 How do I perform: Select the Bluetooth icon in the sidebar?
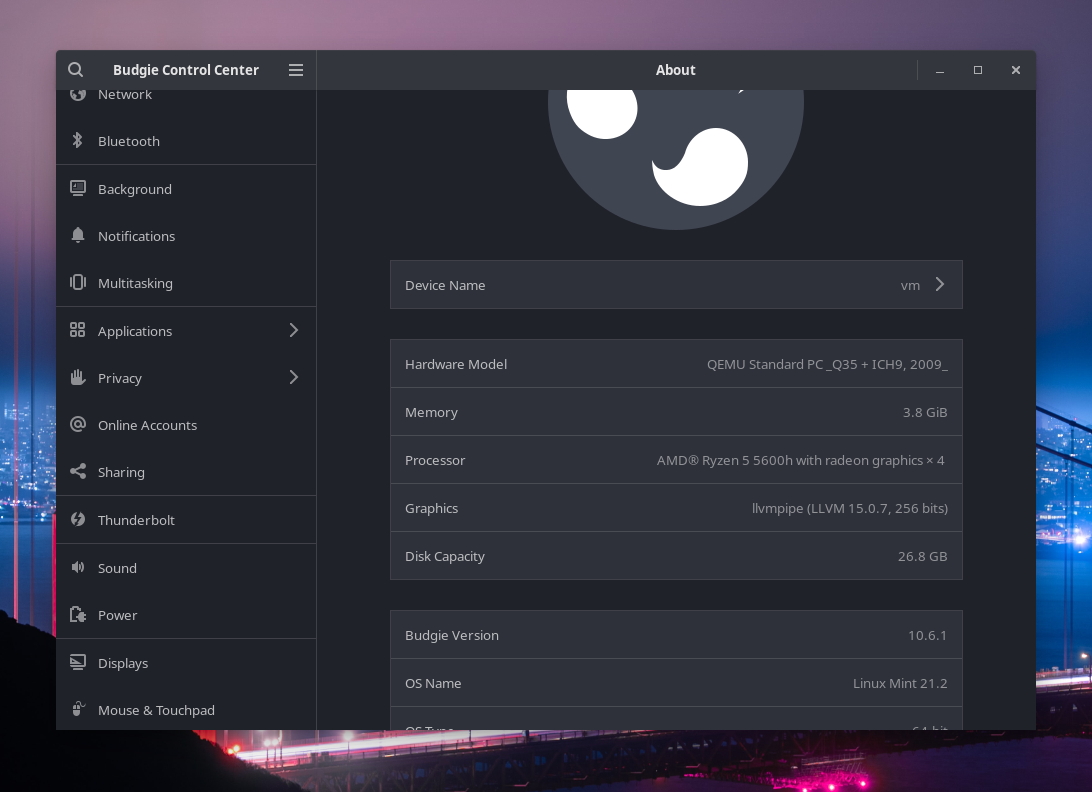point(78,141)
